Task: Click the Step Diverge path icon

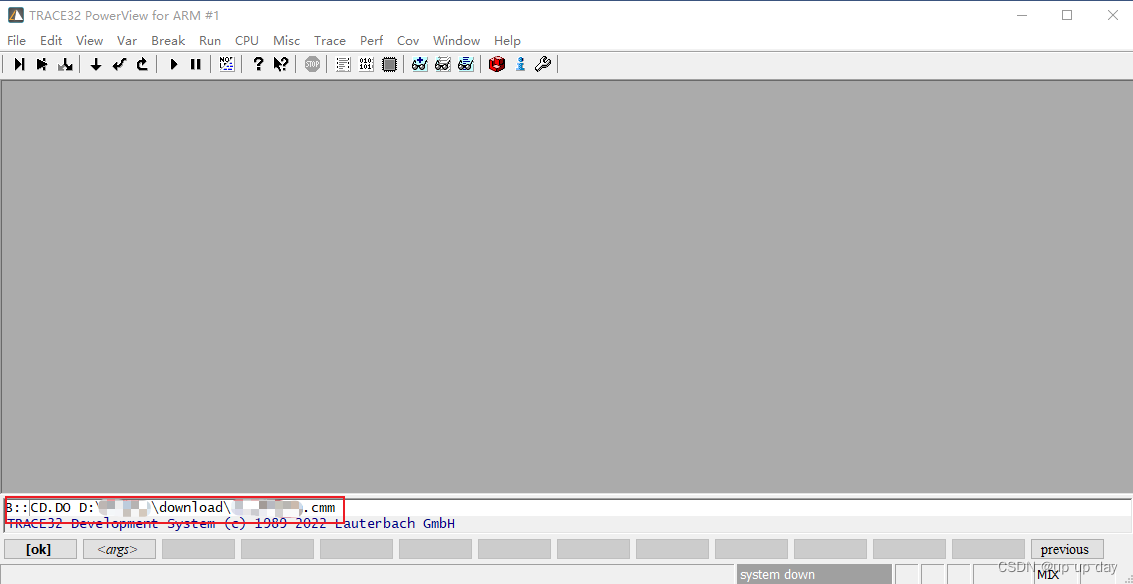Action: coord(66,64)
